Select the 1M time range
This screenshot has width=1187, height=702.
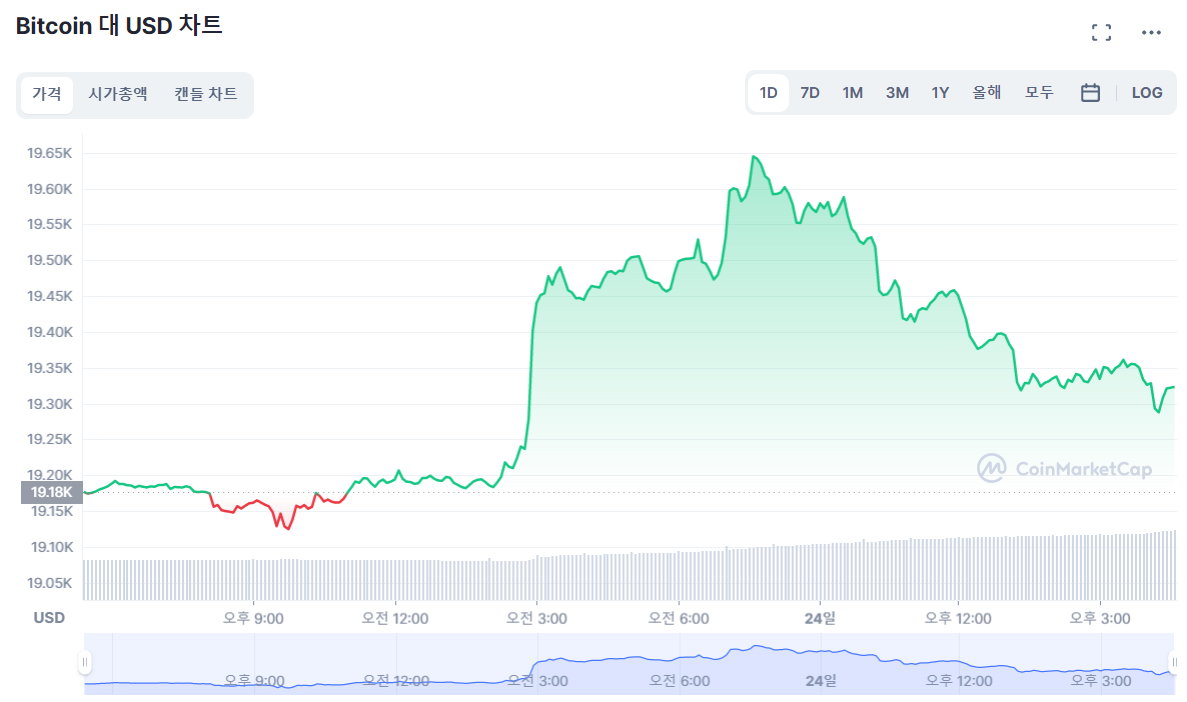[x=852, y=92]
